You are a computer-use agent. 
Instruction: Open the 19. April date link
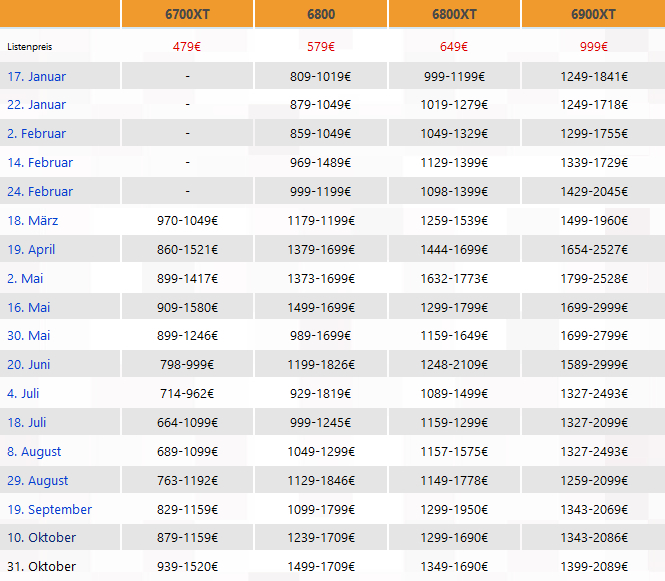click(x=31, y=249)
